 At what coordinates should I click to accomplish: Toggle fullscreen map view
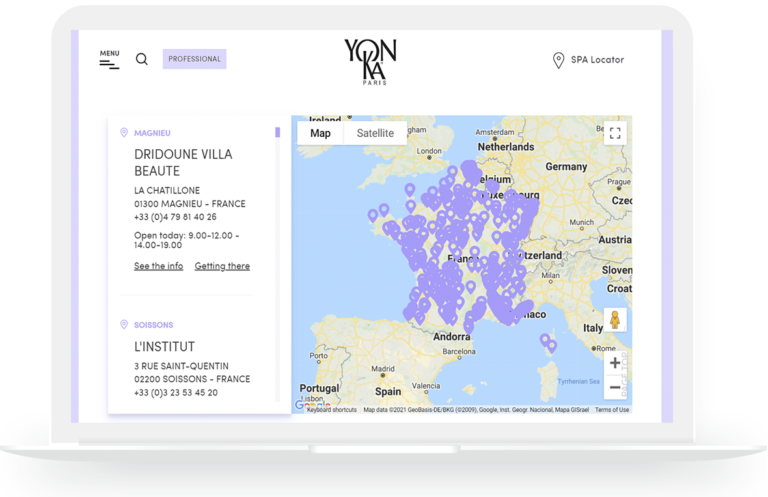(x=614, y=133)
